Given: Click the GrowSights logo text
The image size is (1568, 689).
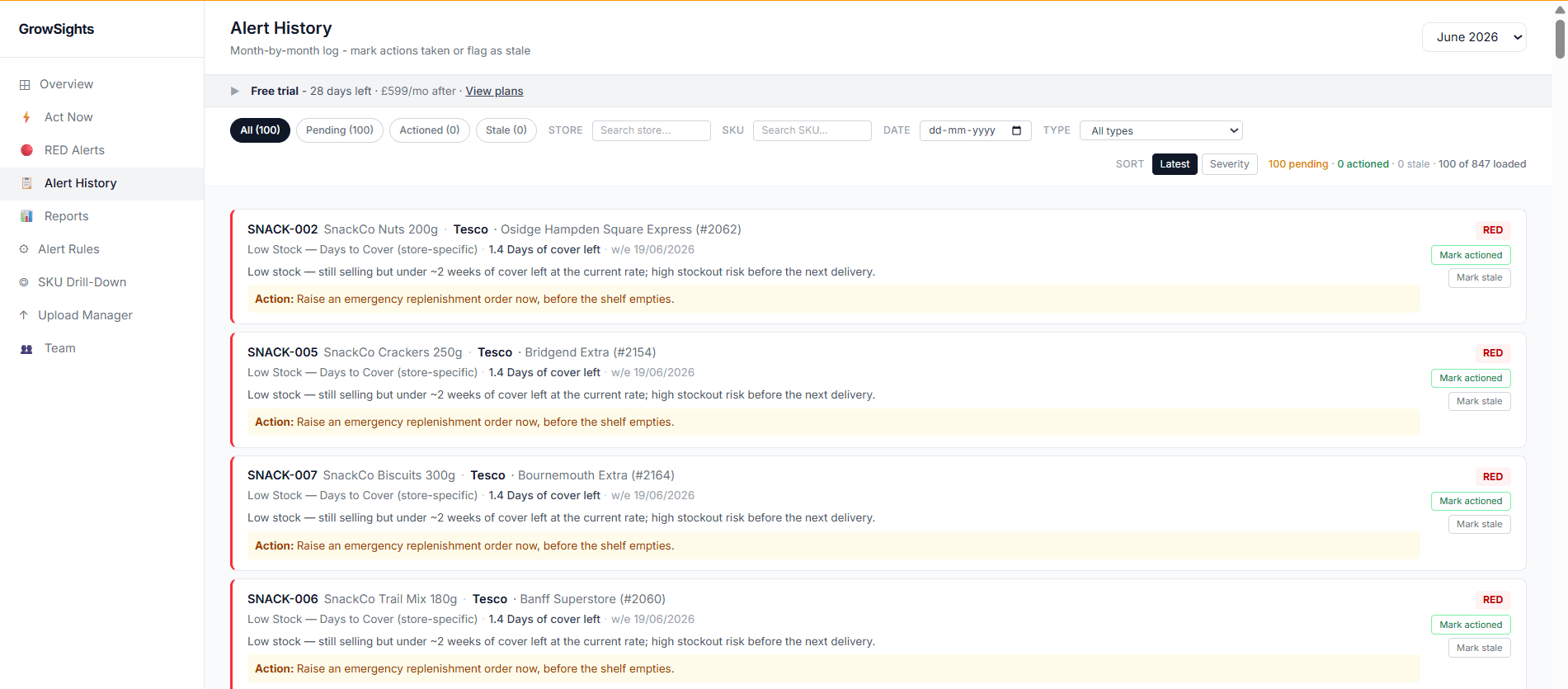Looking at the screenshot, I should coord(56,29).
